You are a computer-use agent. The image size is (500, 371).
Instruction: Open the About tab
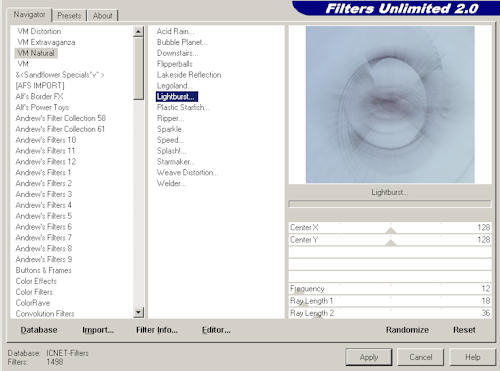click(102, 15)
